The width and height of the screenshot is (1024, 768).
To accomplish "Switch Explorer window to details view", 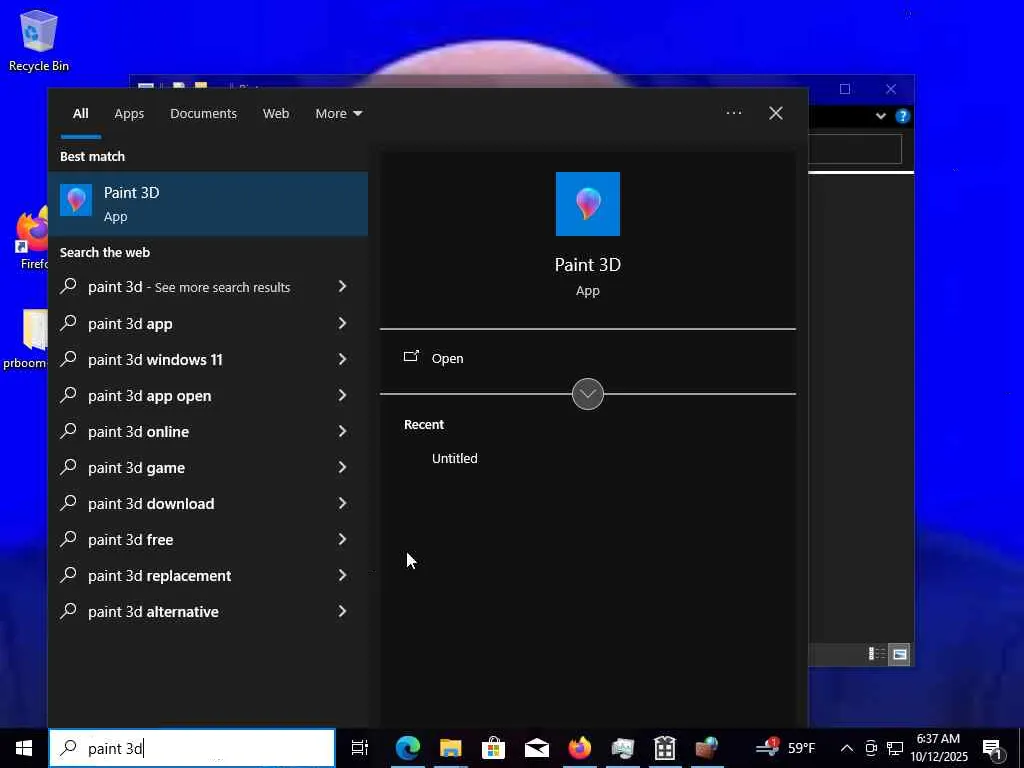I will [x=876, y=654].
